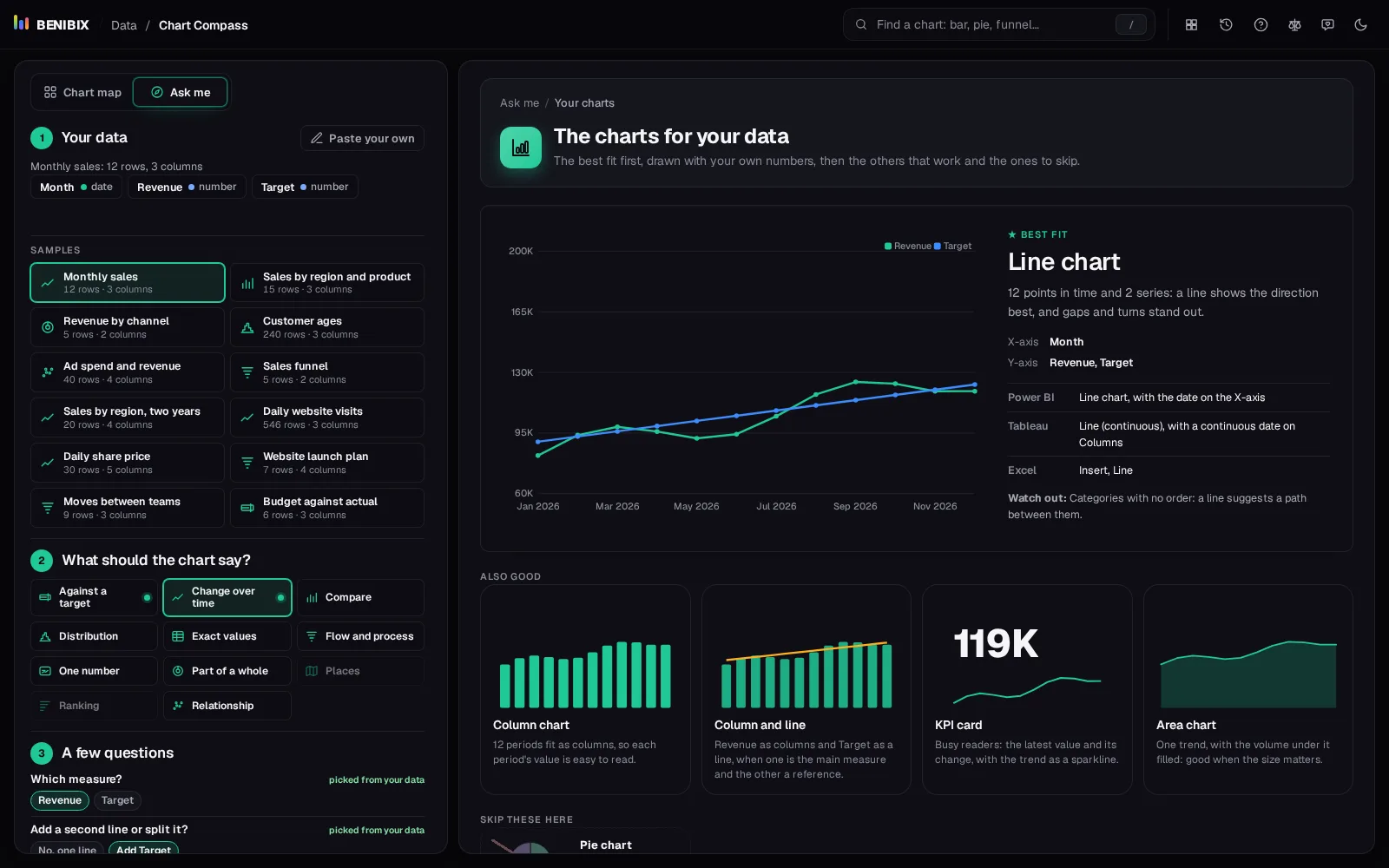Load the Customer ages sample

(x=327, y=327)
